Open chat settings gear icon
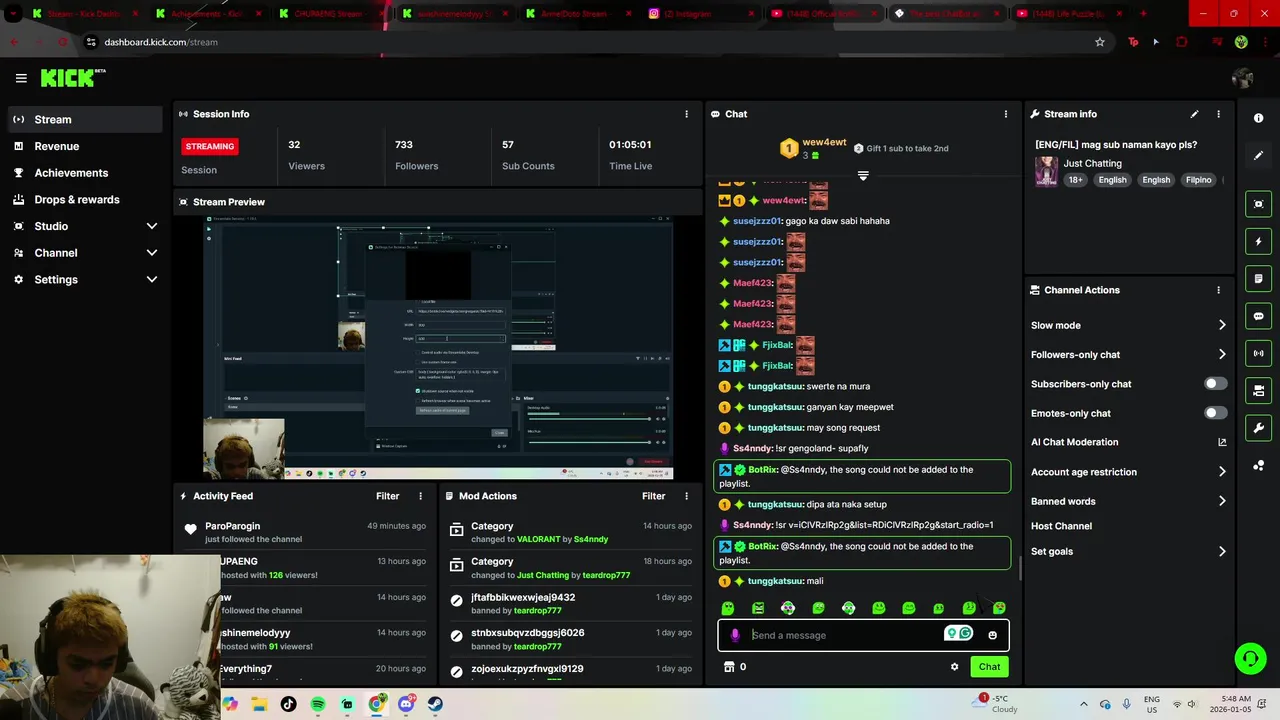1280x720 pixels. pyautogui.click(x=954, y=667)
